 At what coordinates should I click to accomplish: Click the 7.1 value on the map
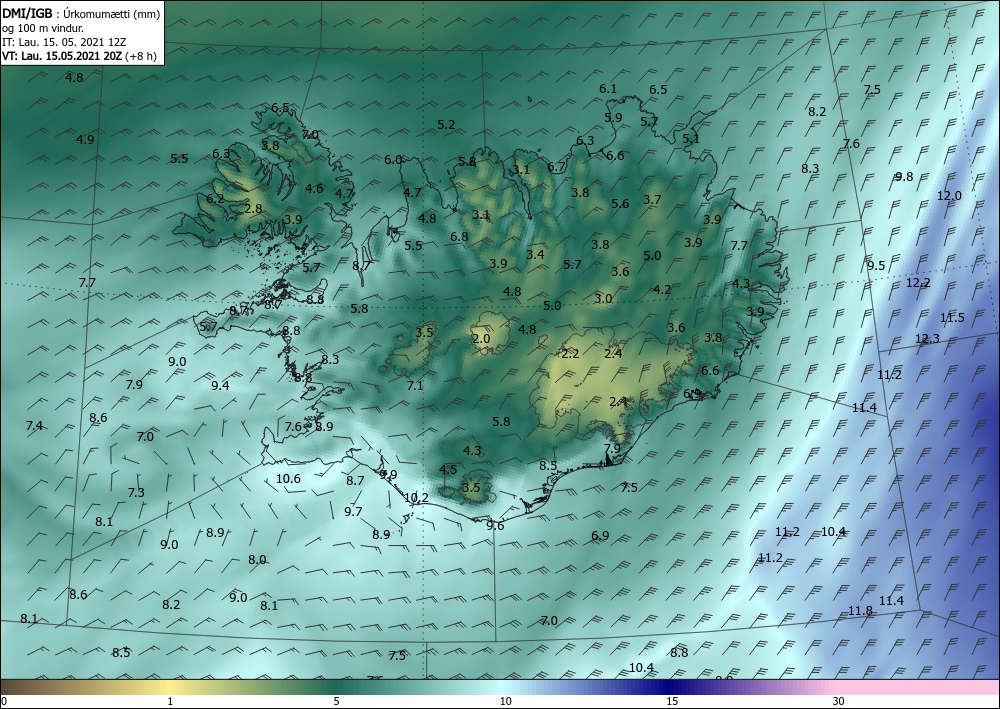pyautogui.click(x=415, y=385)
